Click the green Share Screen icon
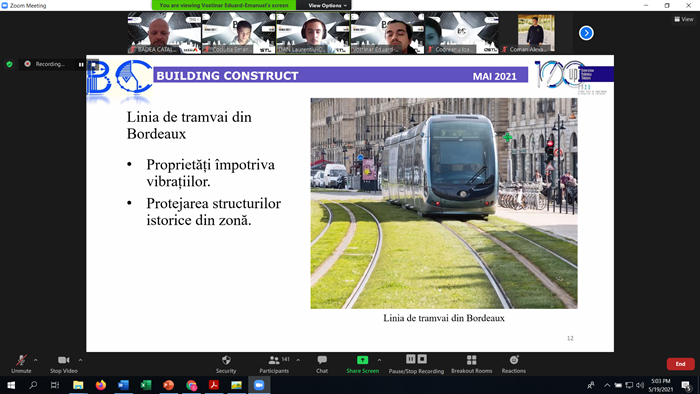This screenshot has width=700, height=394. (362, 360)
